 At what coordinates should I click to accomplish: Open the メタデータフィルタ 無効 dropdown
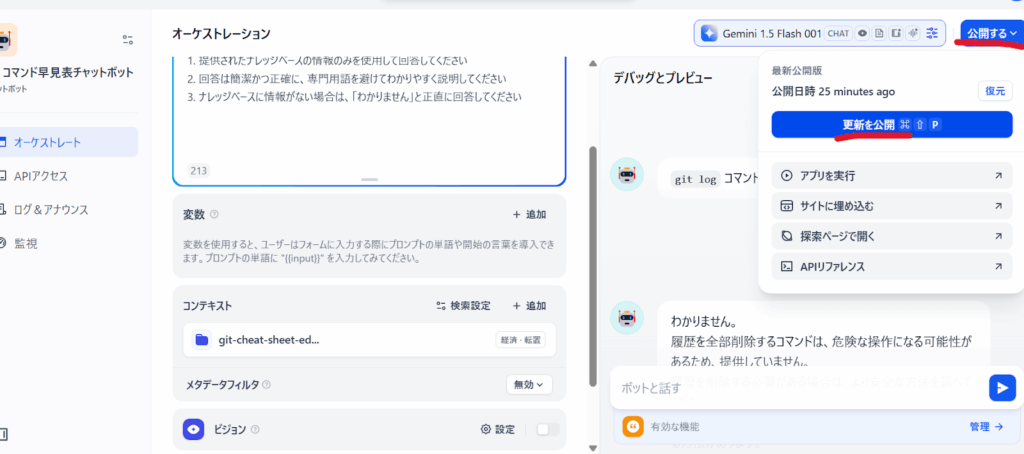point(529,384)
